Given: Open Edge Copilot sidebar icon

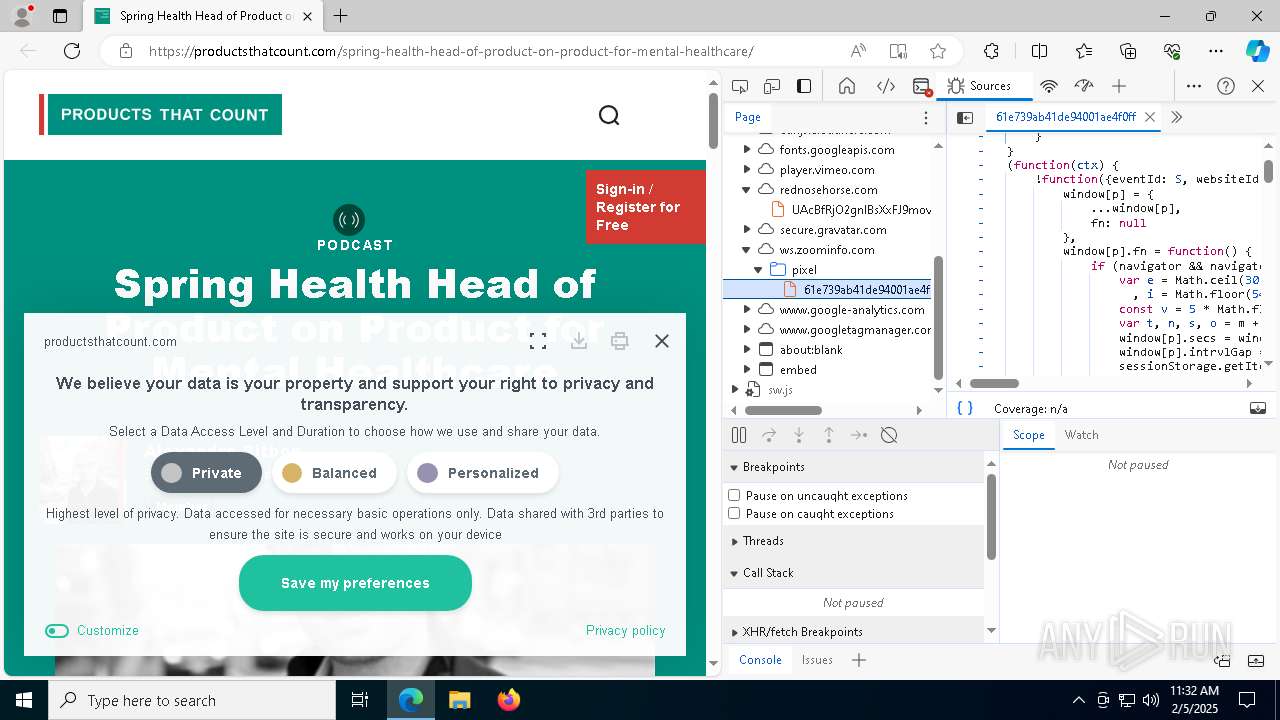Looking at the screenshot, I should pyautogui.click(x=1257, y=51).
